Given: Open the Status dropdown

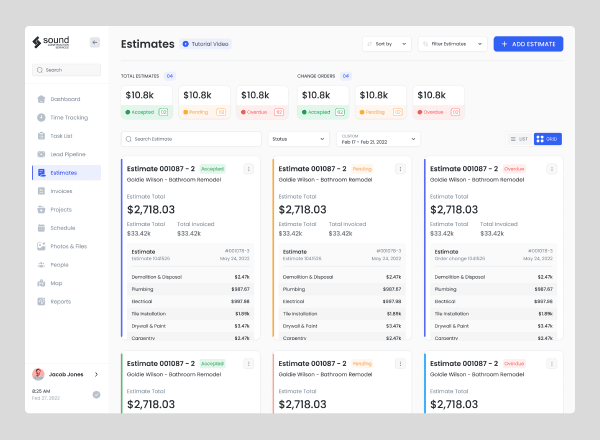Looking at the screenshot, I should tap(298, 139).
